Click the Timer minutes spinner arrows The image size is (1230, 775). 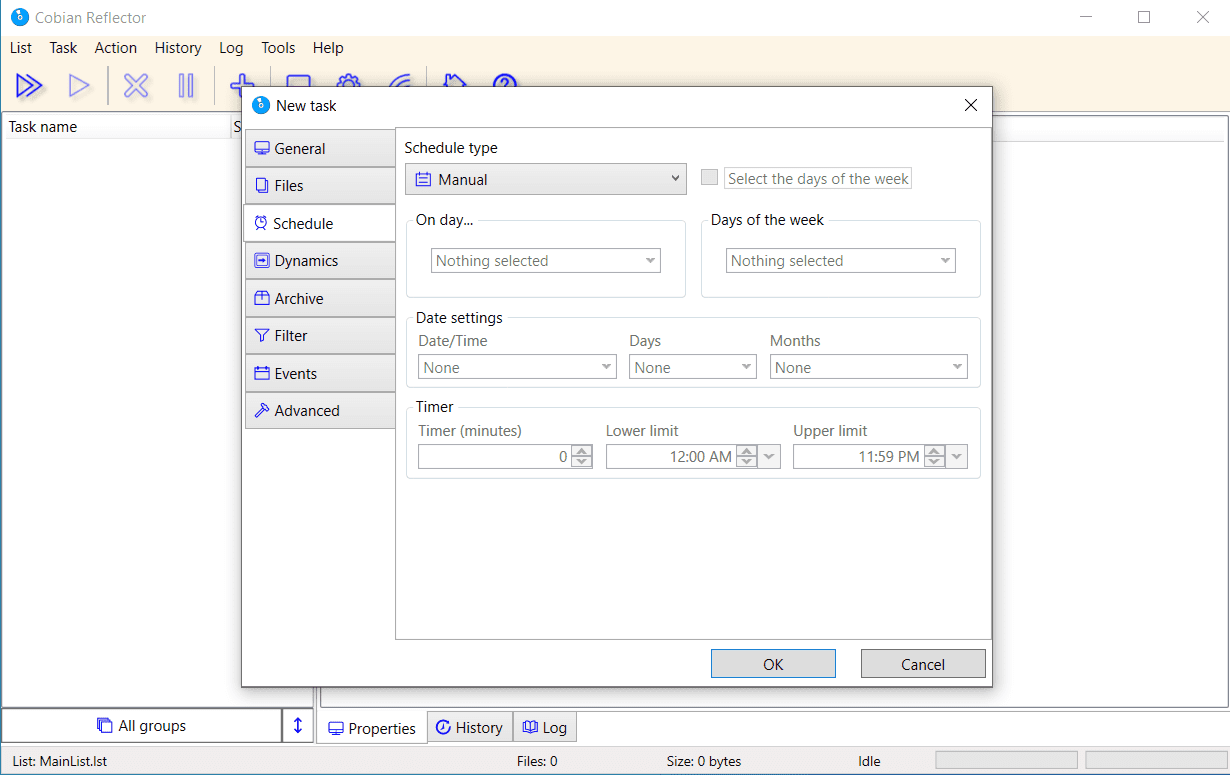click(582, 457)
